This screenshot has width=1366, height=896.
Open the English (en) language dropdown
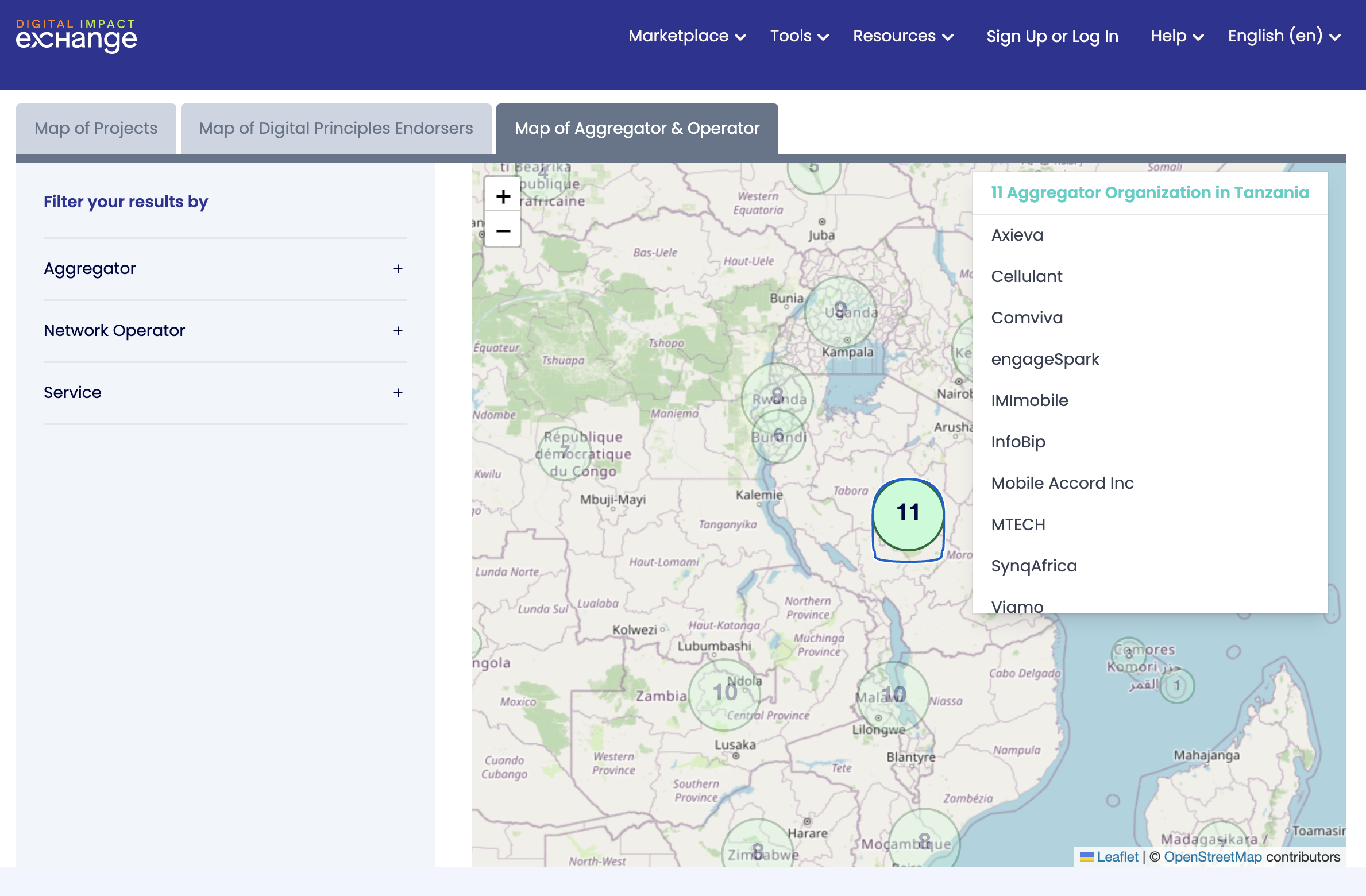pyautogui.click(x=1284, y=36)
